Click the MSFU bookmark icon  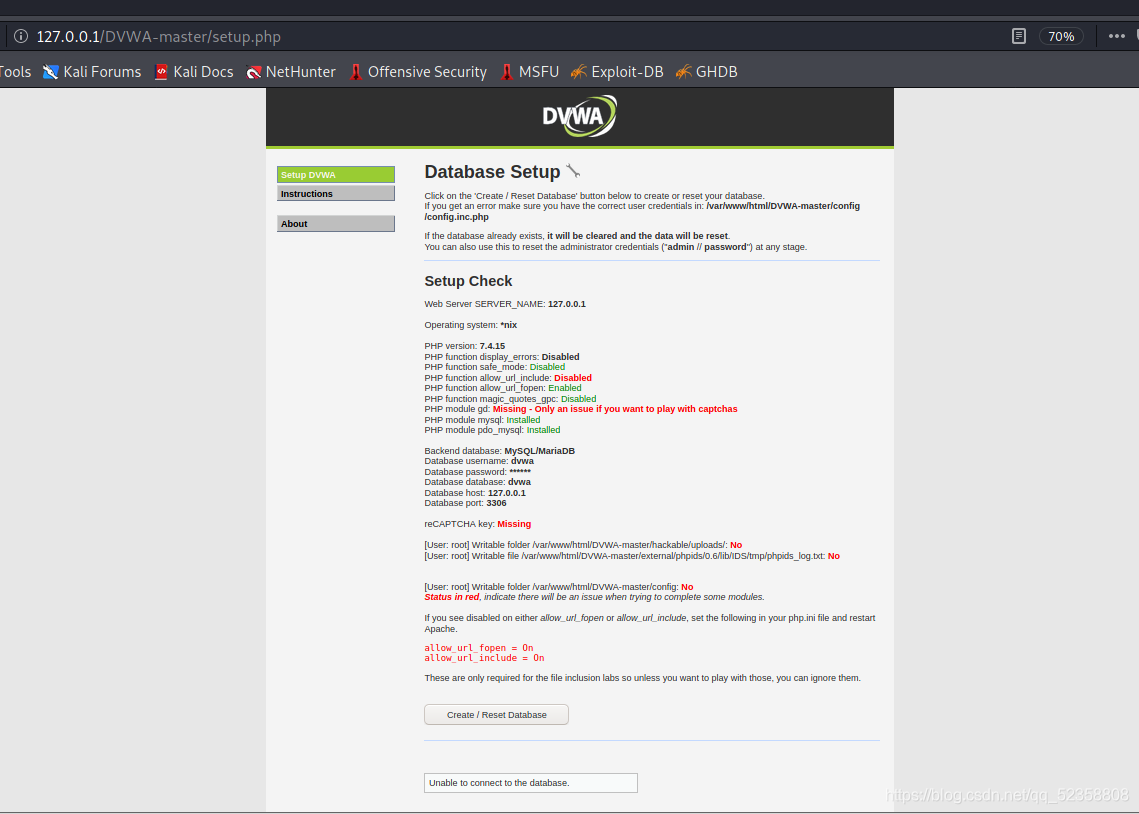[507, 72]
